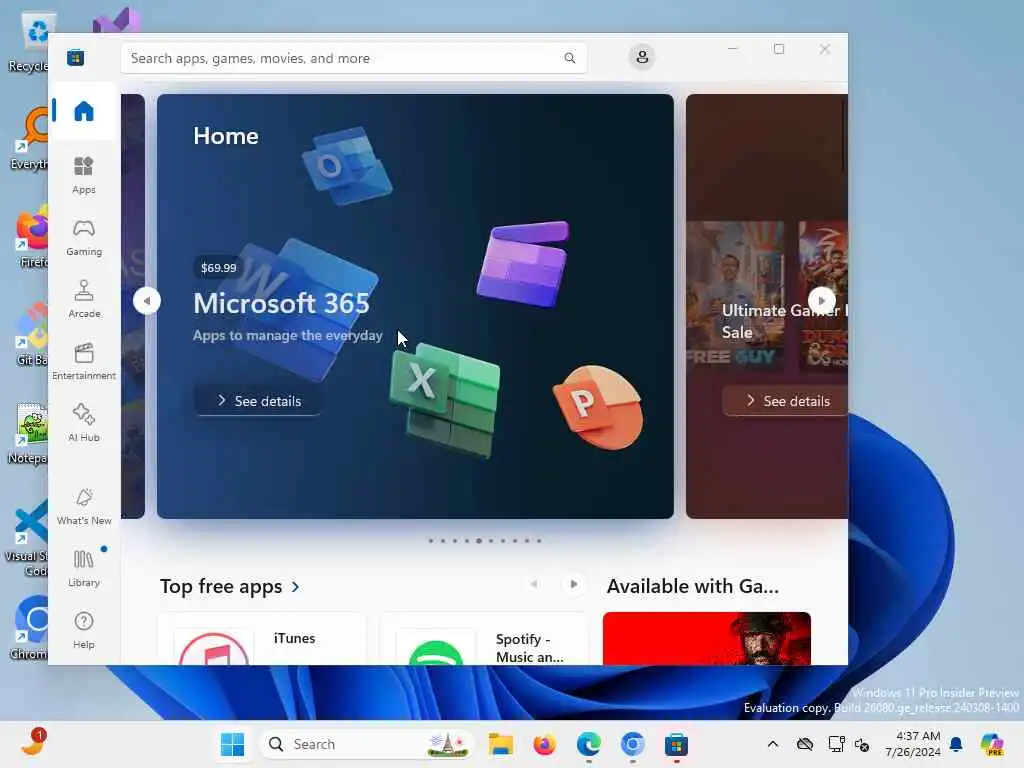This screenshot has height=768, width=1024.
Task: Show next carousel banner
Action: pos(822,301)
